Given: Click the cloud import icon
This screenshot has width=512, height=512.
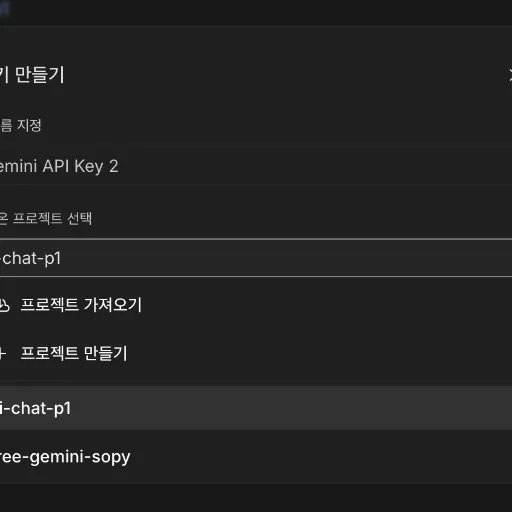Looking at the screenshot, I should pyautogui.click(x=4, y=305).
